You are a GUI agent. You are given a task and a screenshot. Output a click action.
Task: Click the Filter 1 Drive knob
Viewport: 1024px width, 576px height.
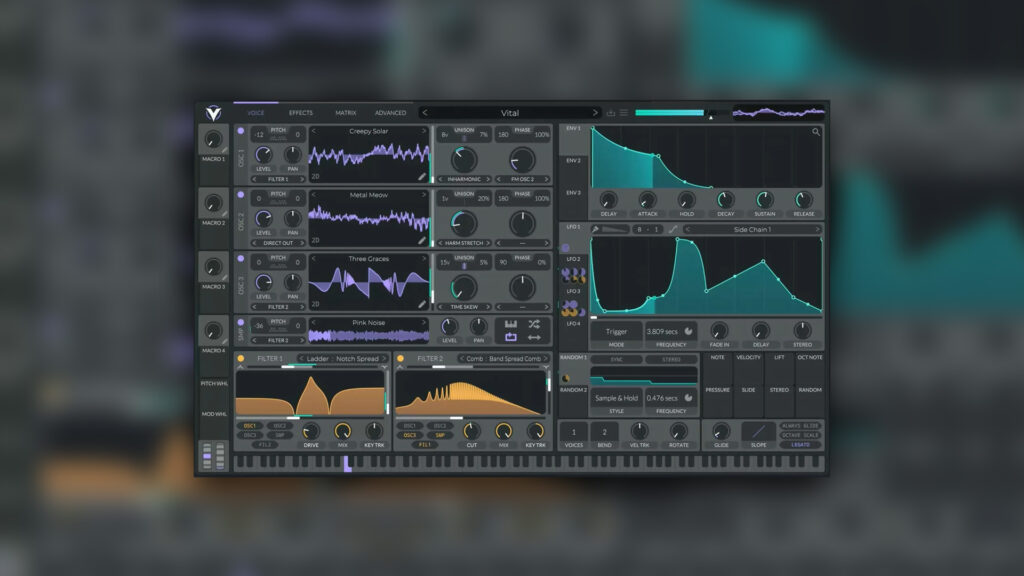pos(311,431)
